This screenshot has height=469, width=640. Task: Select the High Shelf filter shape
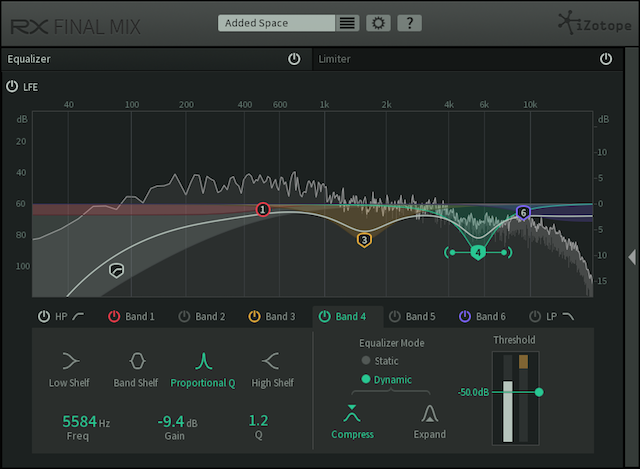[x=270, y=361]
